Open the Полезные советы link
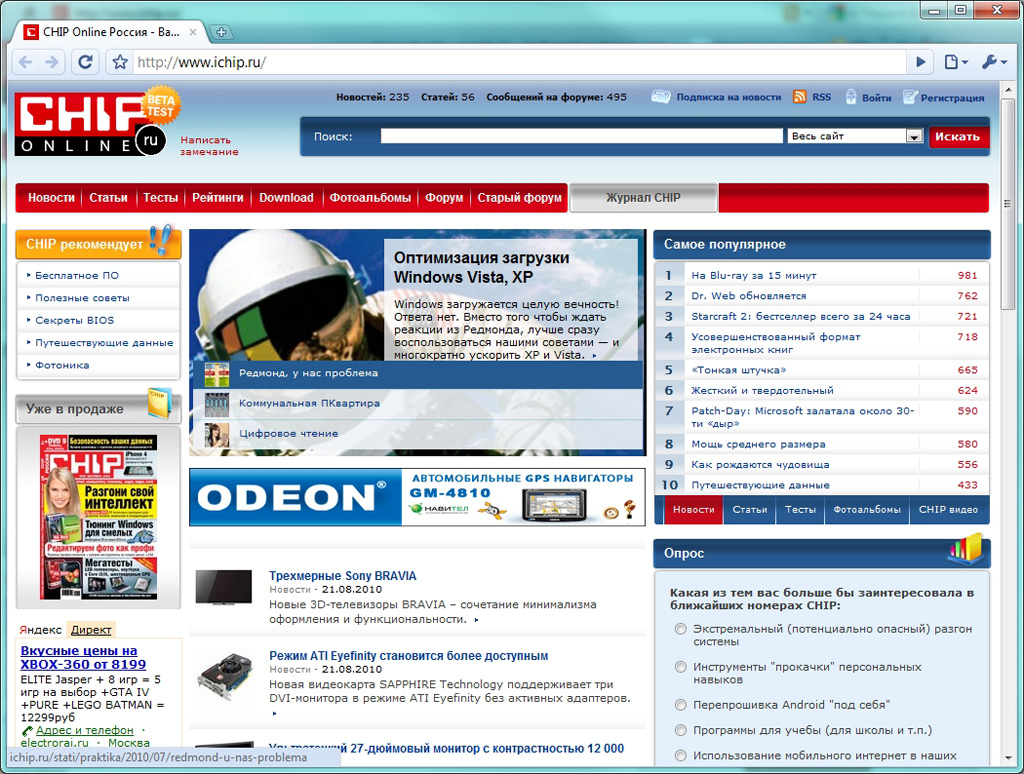1024x774 pixels. (x=82, y=298)
